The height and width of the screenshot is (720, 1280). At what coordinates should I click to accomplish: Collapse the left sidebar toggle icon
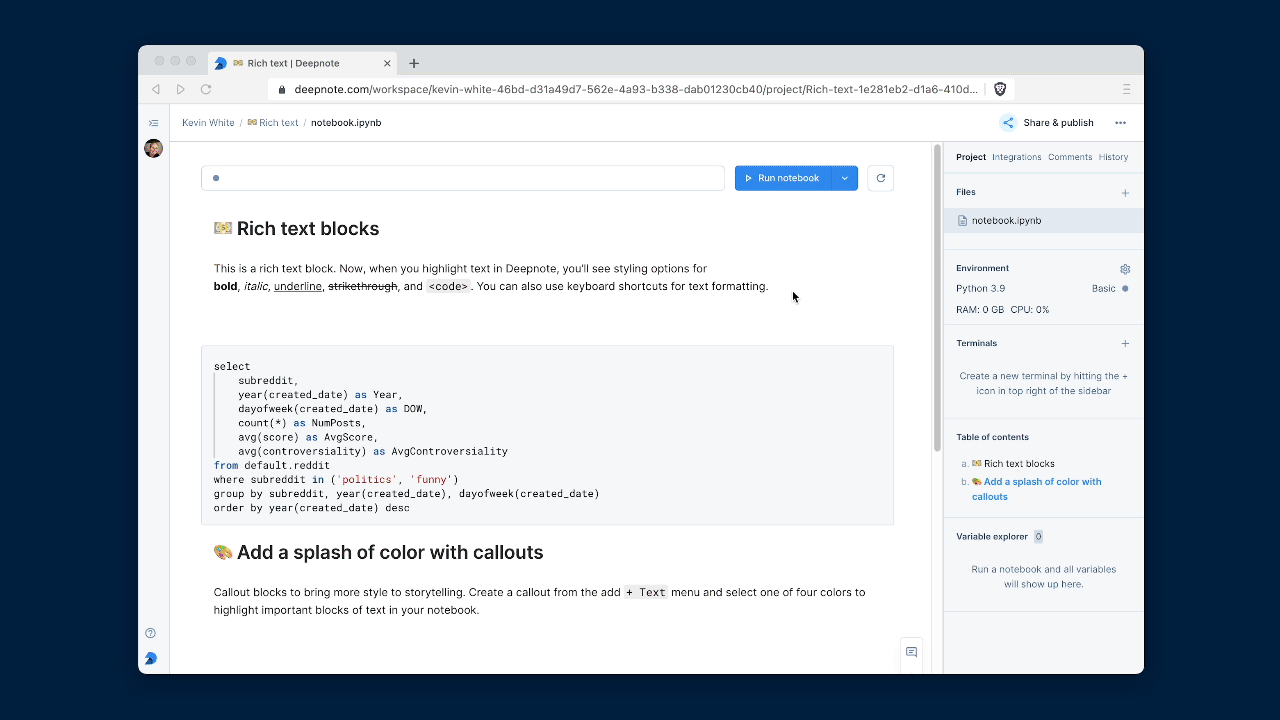(x=153, y=123)
